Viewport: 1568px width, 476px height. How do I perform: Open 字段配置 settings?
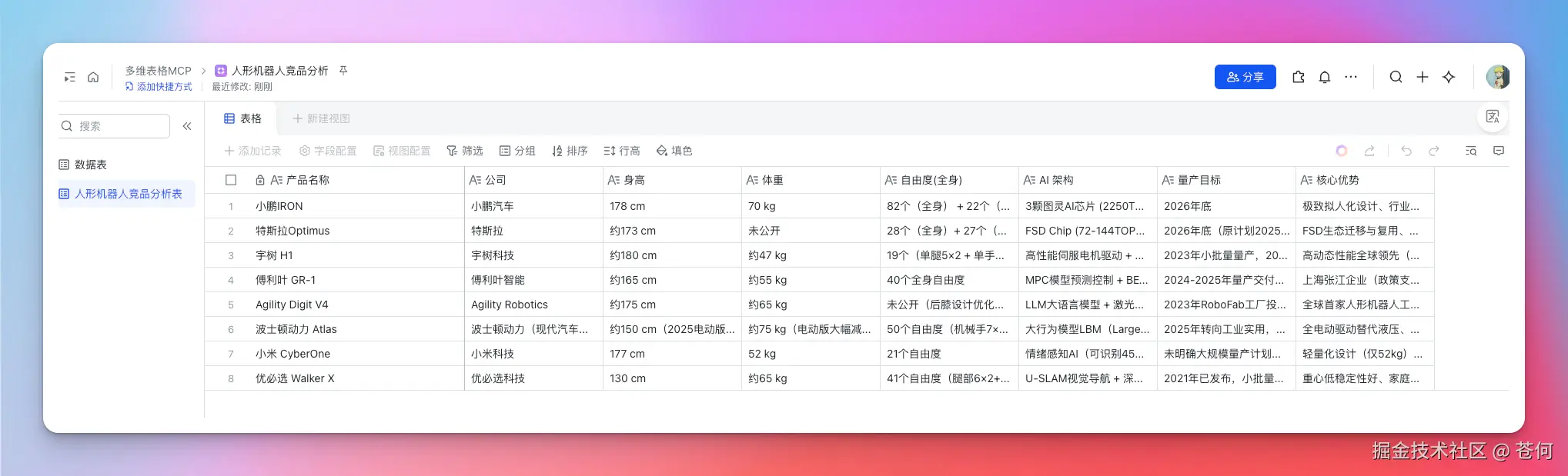(328, 151)
